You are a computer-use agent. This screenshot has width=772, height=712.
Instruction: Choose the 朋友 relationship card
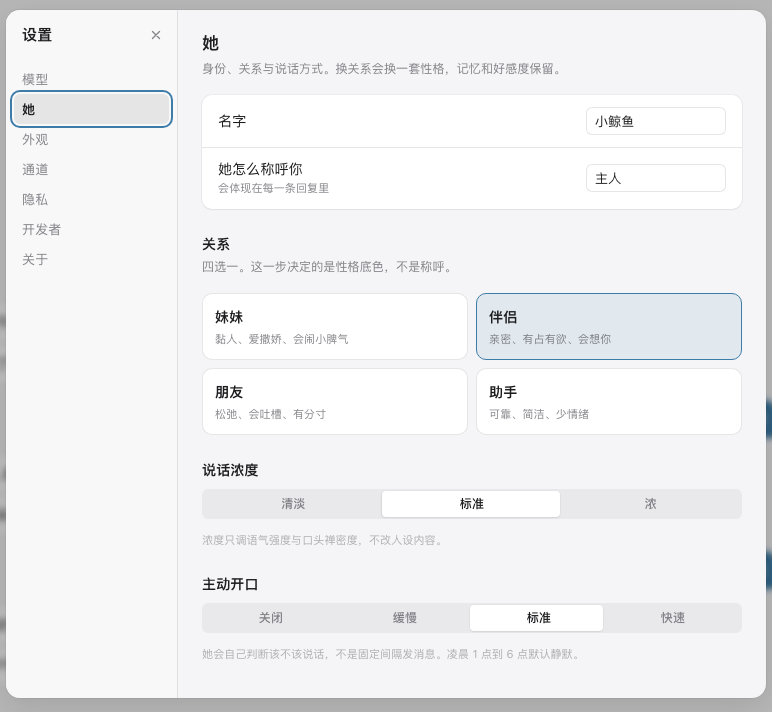(x=335, y=402)
